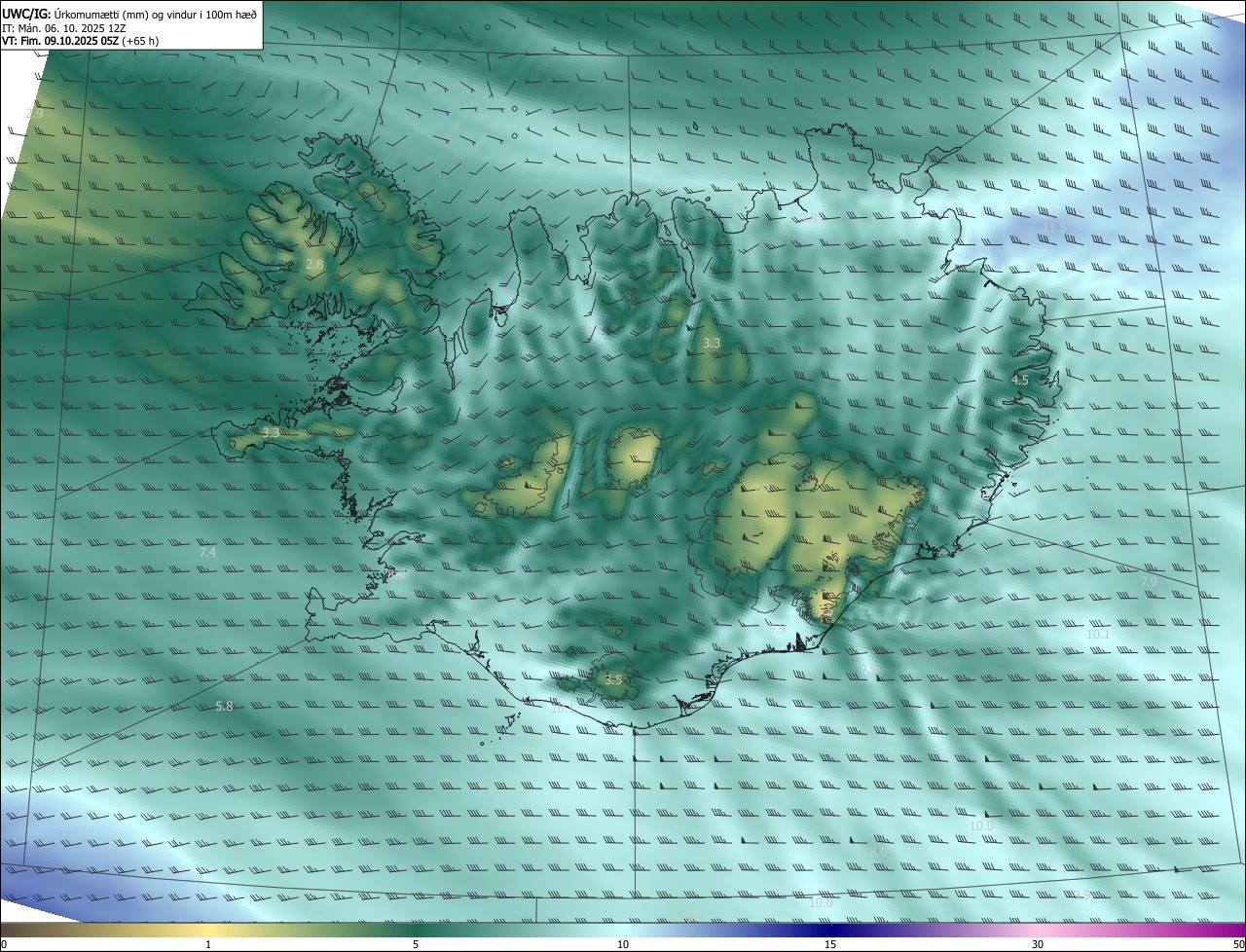Click the "15" tick on the colour scale
1246x952 pixels.
[830, 945]
